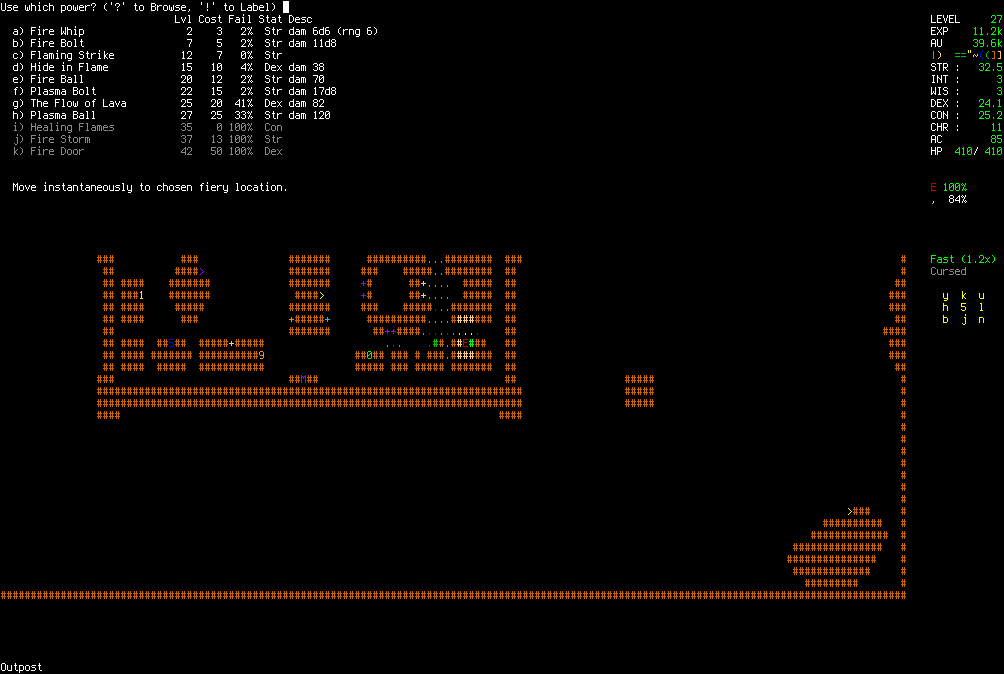Select the Fire Whip power
The height and width of the screenshot is (674, 1004).
pyautogui.click(x=195, y=31)
